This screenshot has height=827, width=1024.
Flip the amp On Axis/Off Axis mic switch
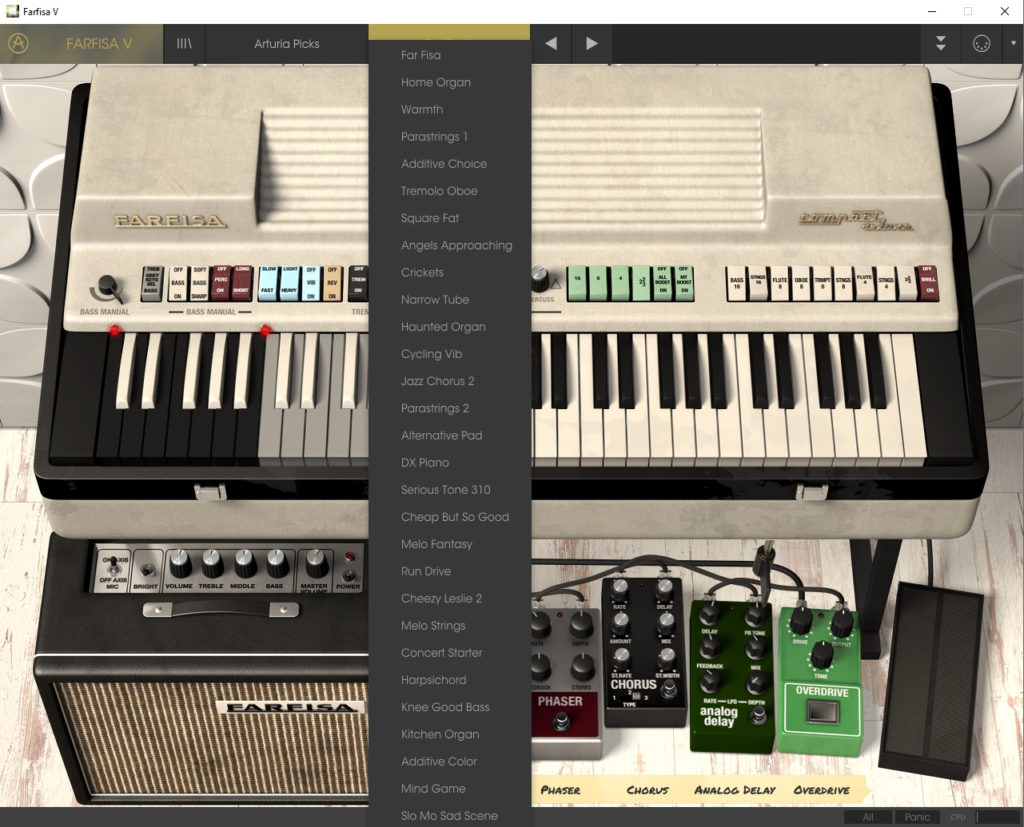(114, 566)
